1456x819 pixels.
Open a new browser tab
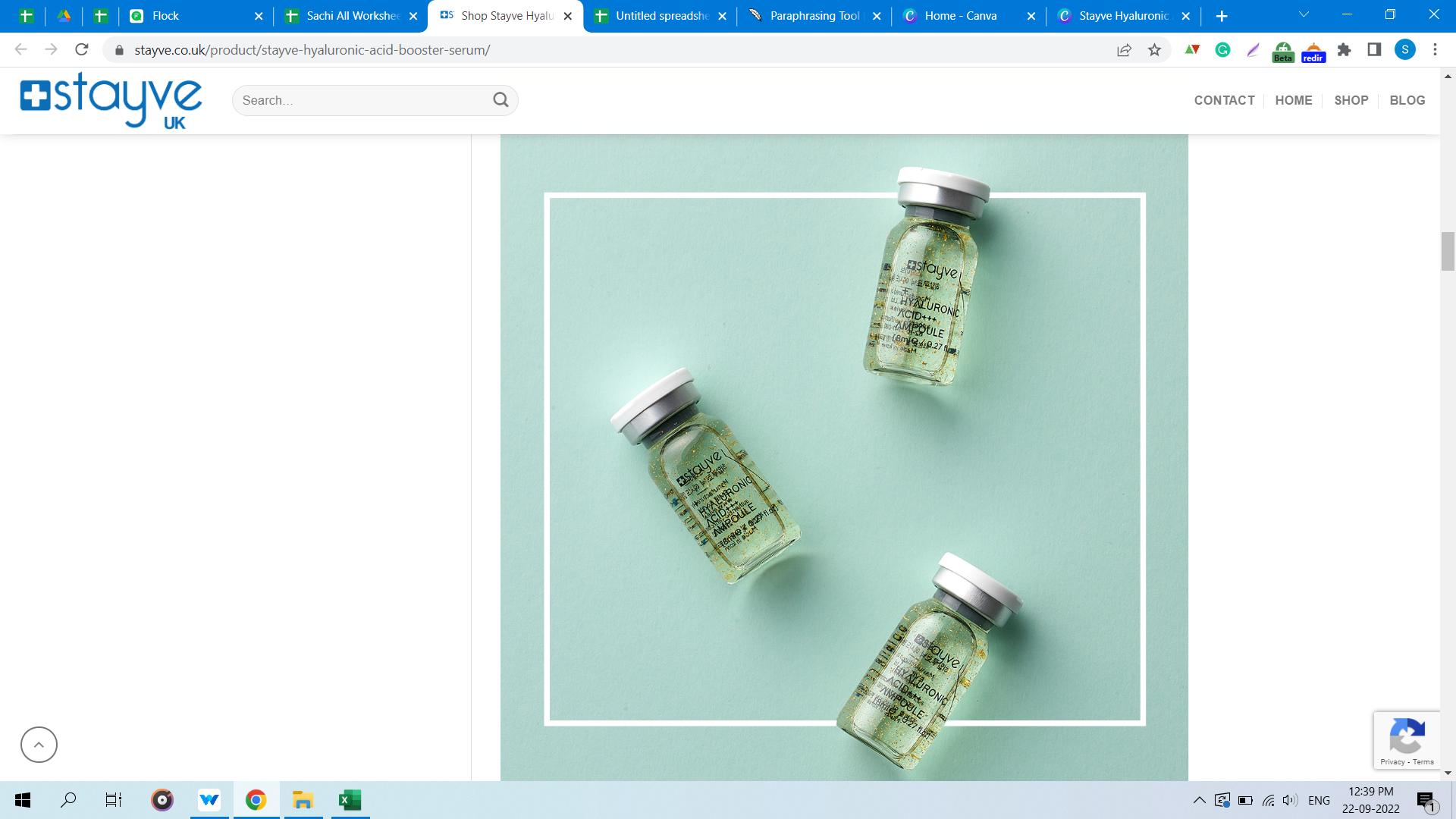click(1221, 16)
